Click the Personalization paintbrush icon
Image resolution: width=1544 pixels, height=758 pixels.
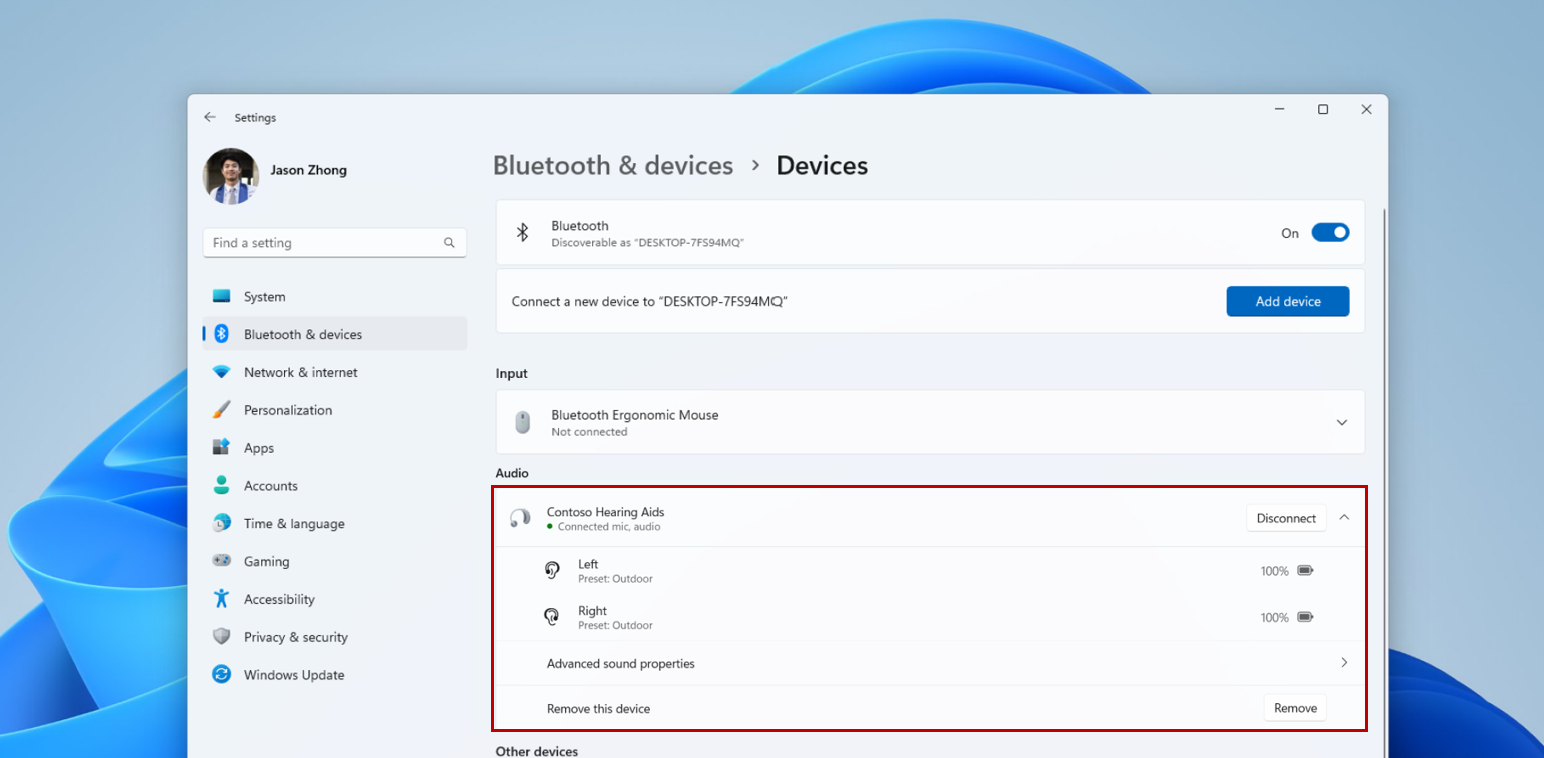222,410
